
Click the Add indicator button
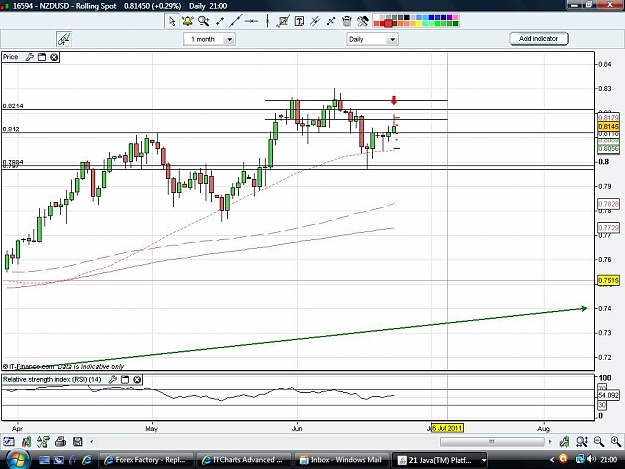point(539,39)
